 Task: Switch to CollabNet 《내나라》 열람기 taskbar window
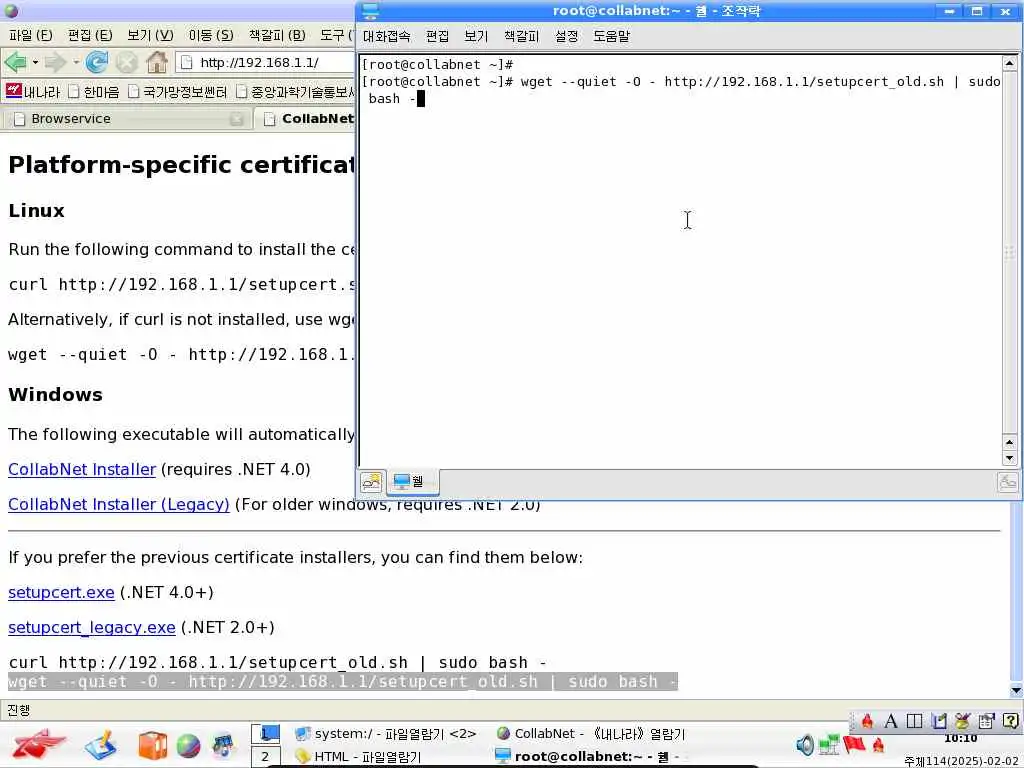[590, 734]
